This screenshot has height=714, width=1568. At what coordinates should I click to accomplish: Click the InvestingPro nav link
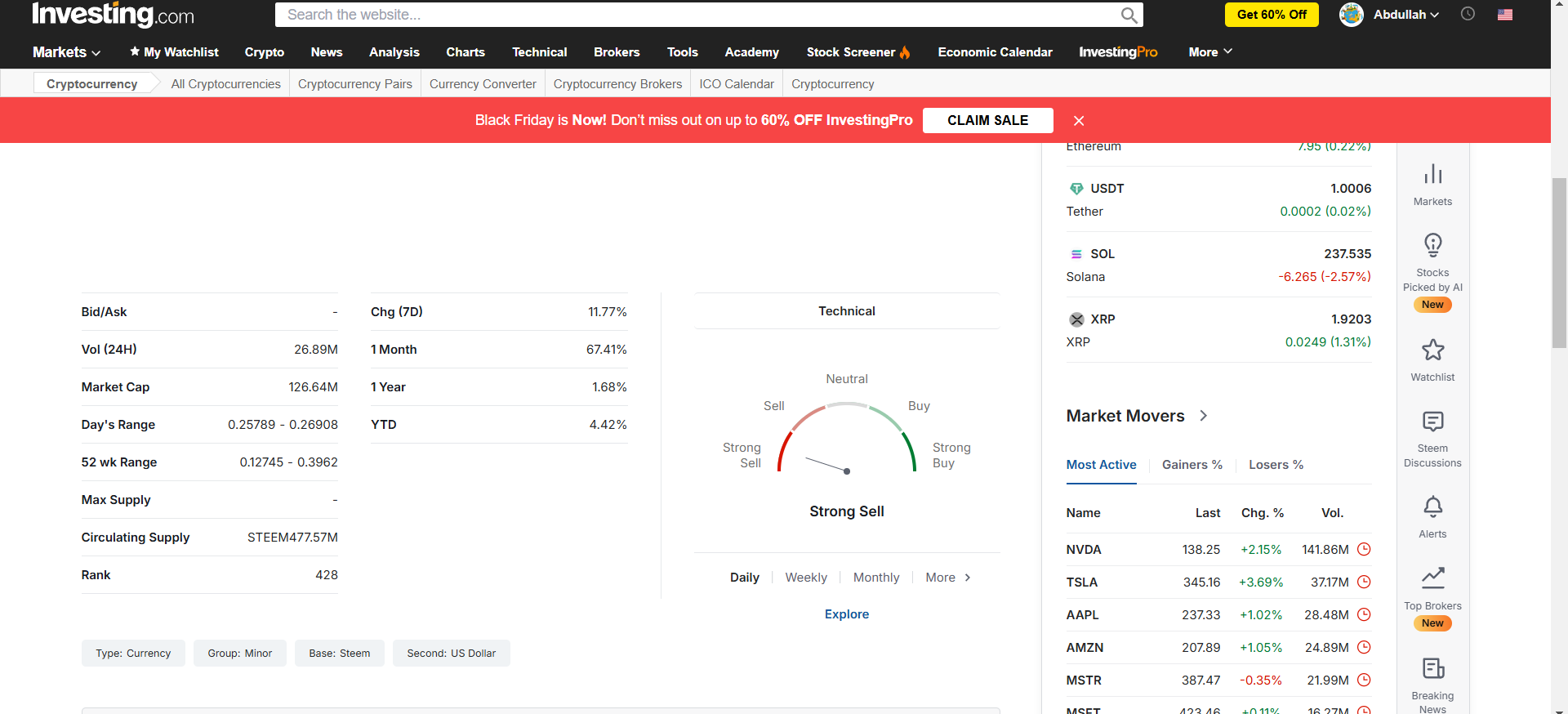coord(1118,52)
